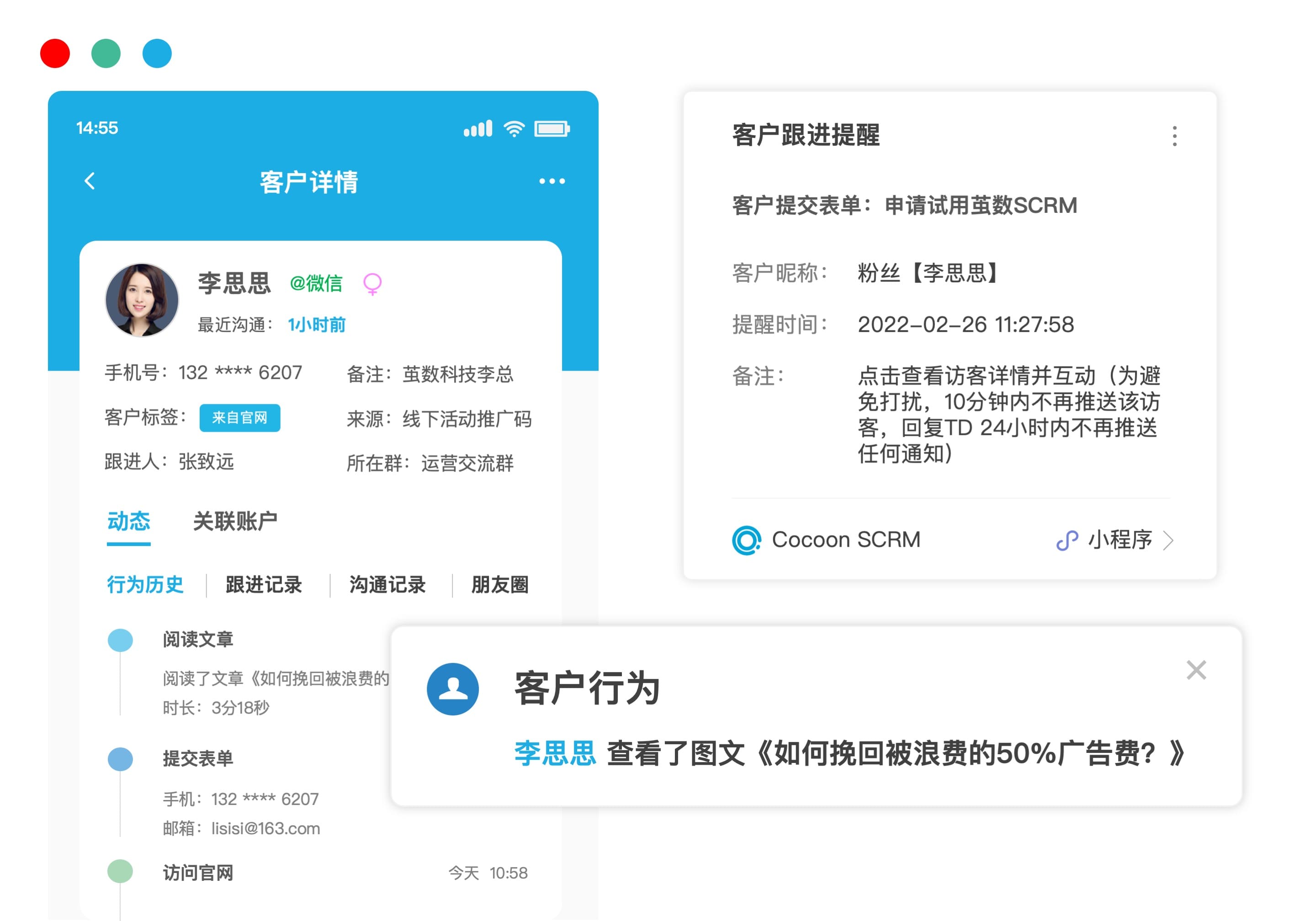Image resolution: width=1316 pixels, height=921 pixels.
Task: Click the Wi-Fi status icon
Action: pos(514,129)
